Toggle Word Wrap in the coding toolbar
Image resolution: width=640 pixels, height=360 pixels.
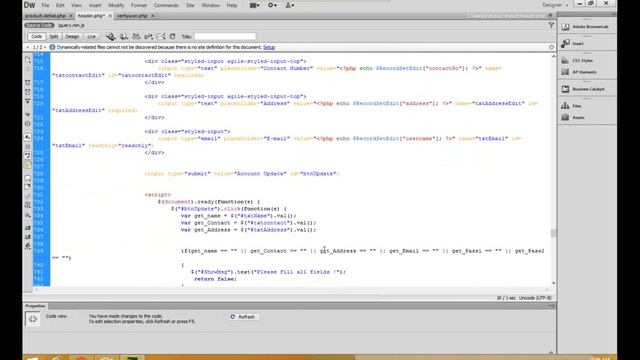28,156
